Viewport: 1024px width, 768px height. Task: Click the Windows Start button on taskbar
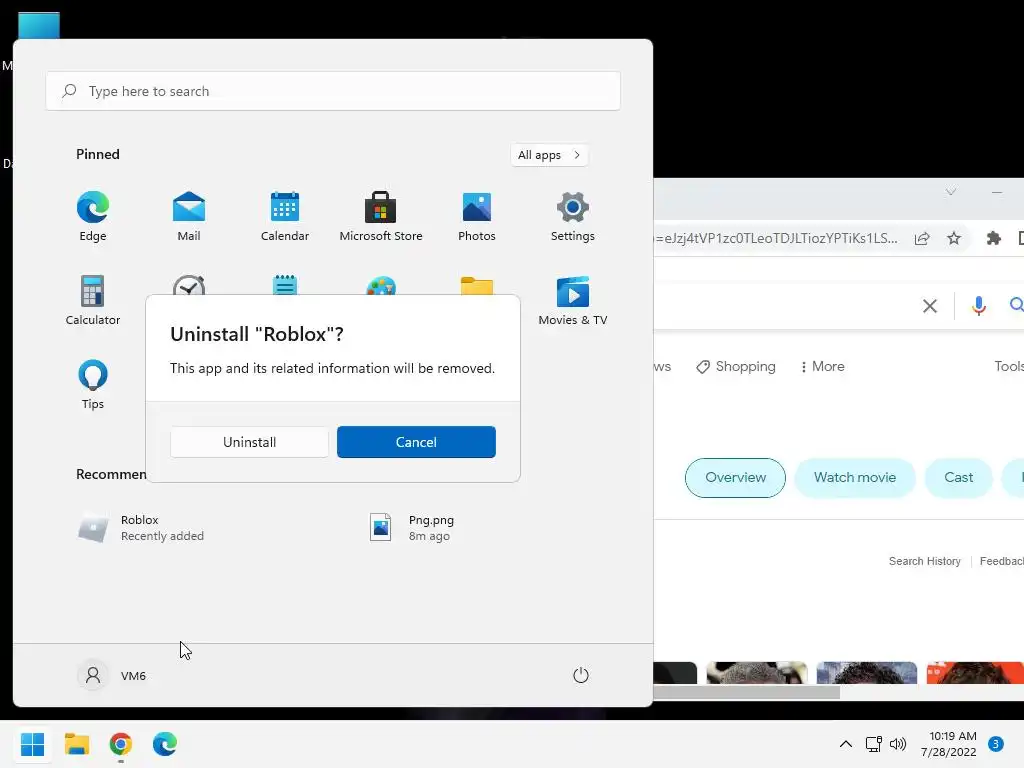tap(33, 744)
